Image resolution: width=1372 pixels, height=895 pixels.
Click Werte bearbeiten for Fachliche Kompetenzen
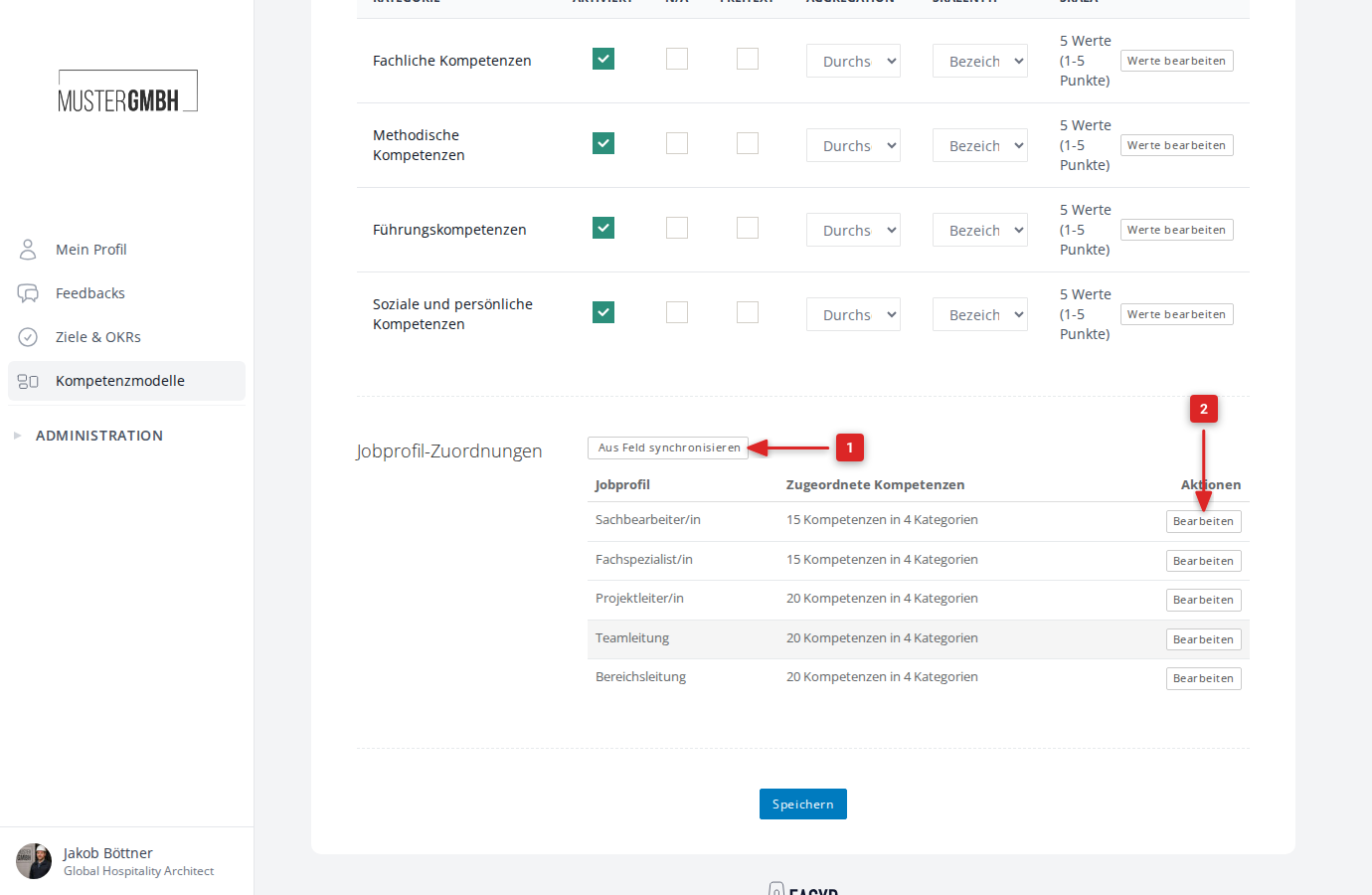point(1176,61)
